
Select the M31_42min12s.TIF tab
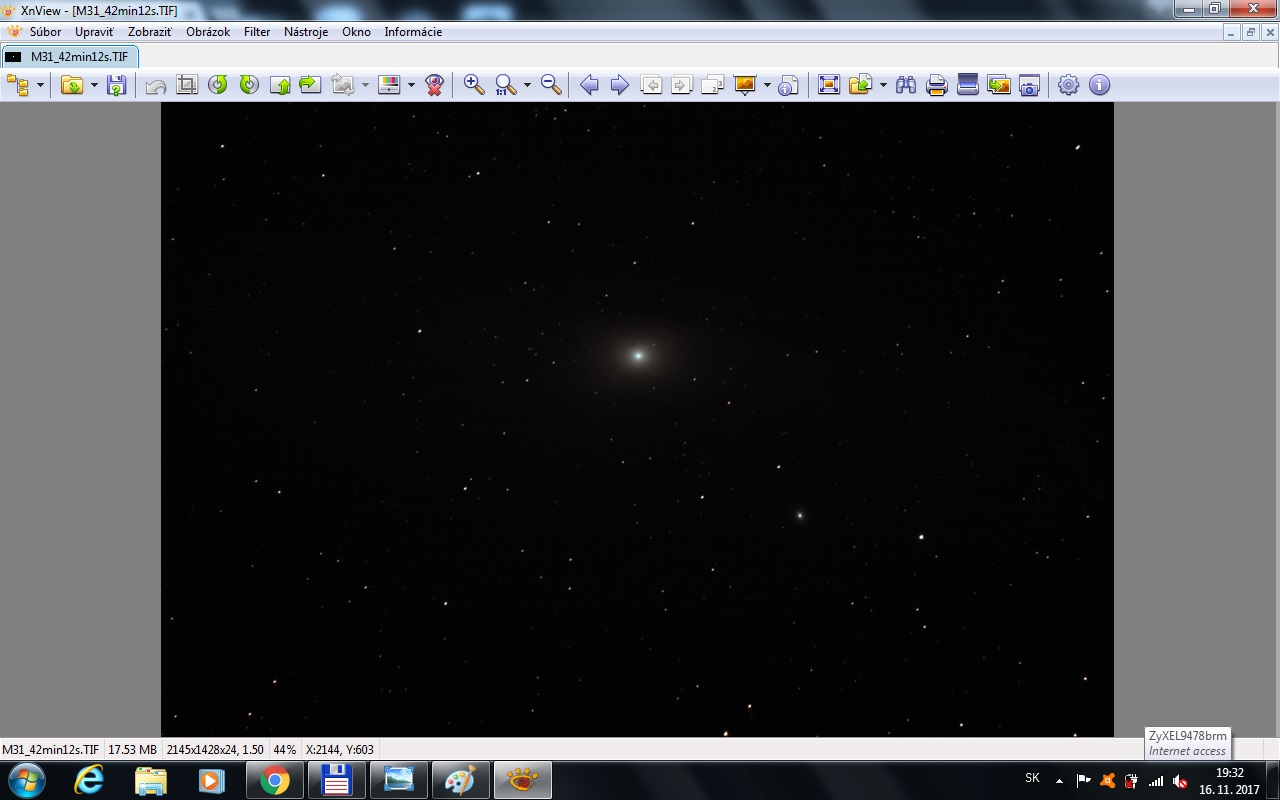tap(70, 57)
